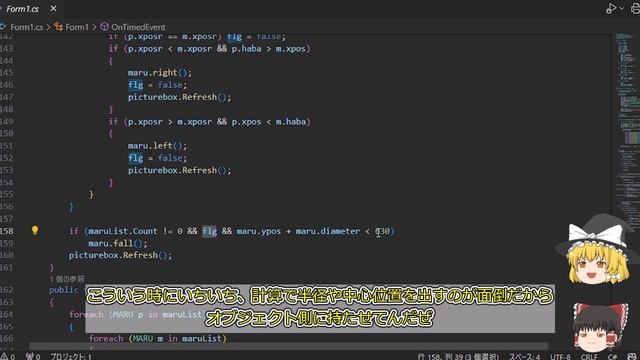640x360 pixels.
Task: Click picturebox.Refresh(); on line 147
Action: coord(180,97)
